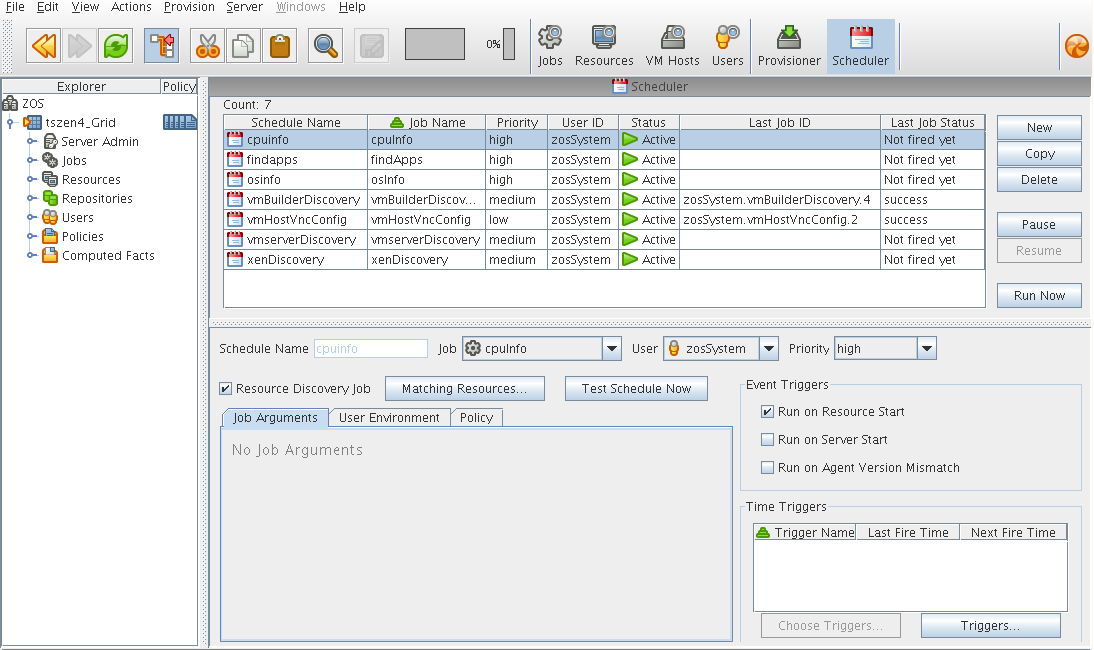This screenshot has height=650, width=1094.
Task: Uncheck the Resource Discovery Job checkbox
Action: pos(226,389)
